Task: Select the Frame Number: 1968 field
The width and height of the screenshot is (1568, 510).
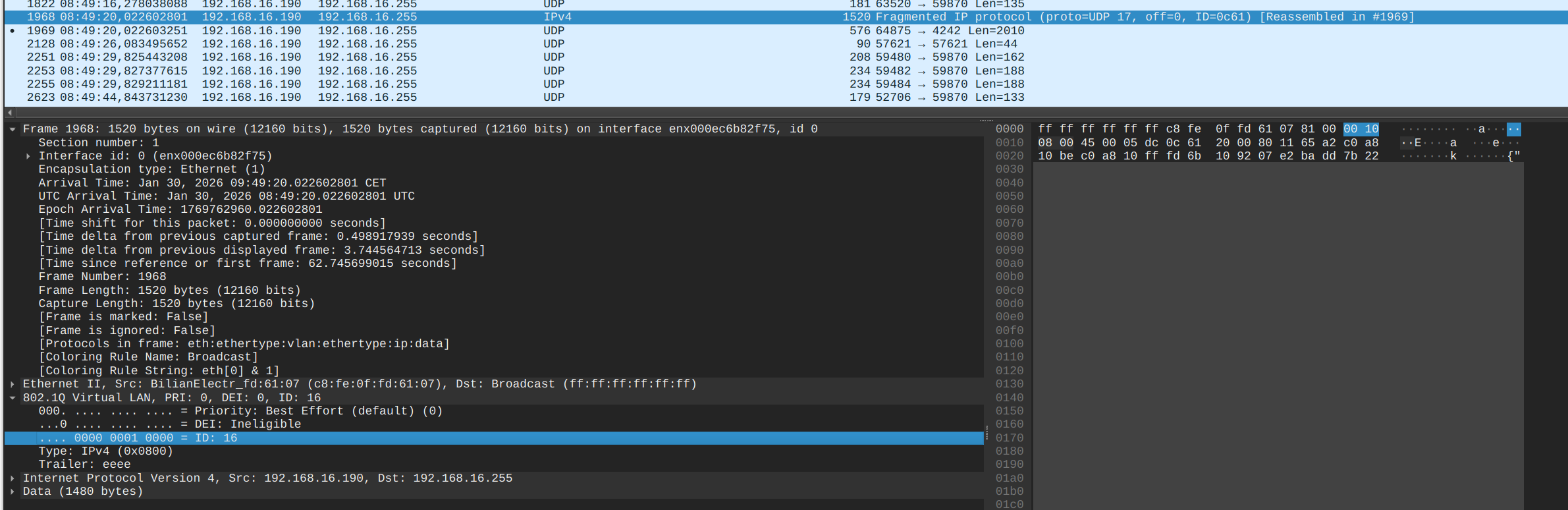Action: pyautogui.click(x=102, y=277)
